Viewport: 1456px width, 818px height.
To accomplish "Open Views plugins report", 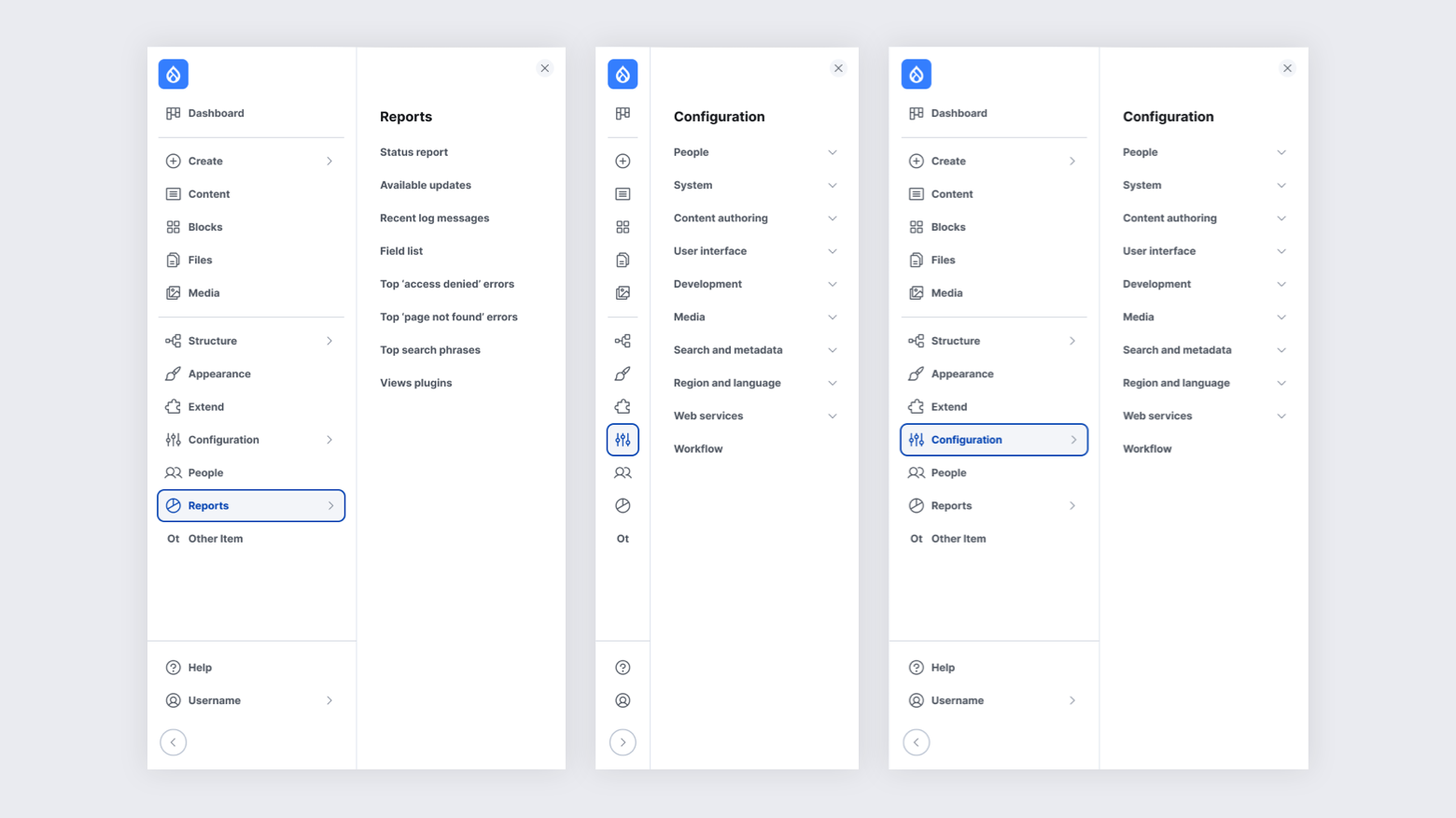I will tap(415, 383).
